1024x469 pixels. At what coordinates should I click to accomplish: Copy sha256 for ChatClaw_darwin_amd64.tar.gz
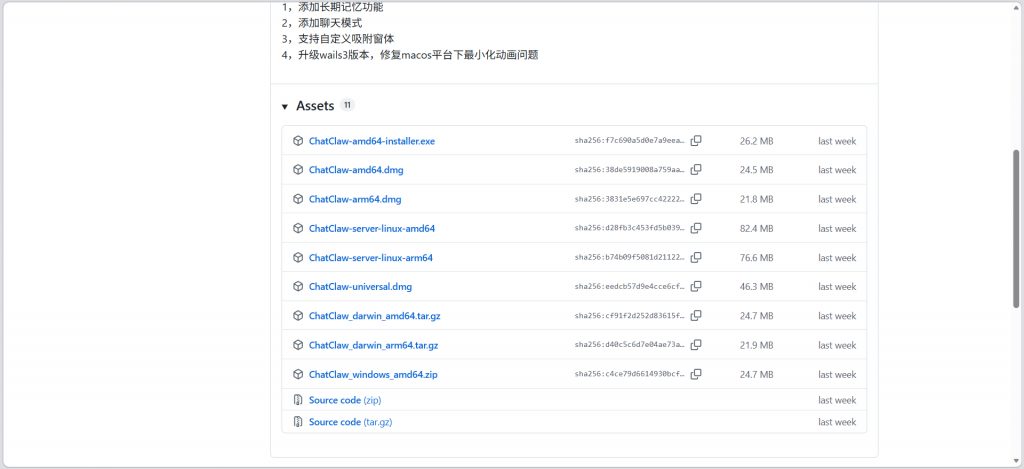tap(696, 315)
